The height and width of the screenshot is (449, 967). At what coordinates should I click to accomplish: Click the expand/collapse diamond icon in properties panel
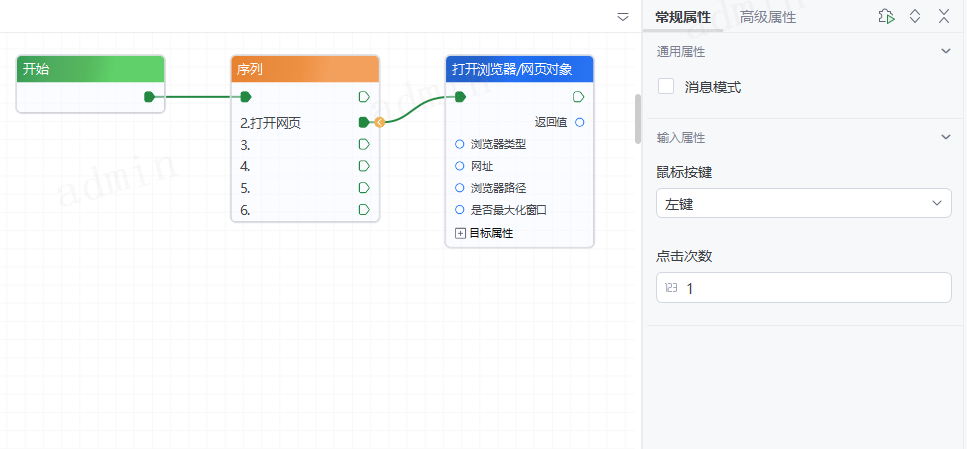(914, 16)
